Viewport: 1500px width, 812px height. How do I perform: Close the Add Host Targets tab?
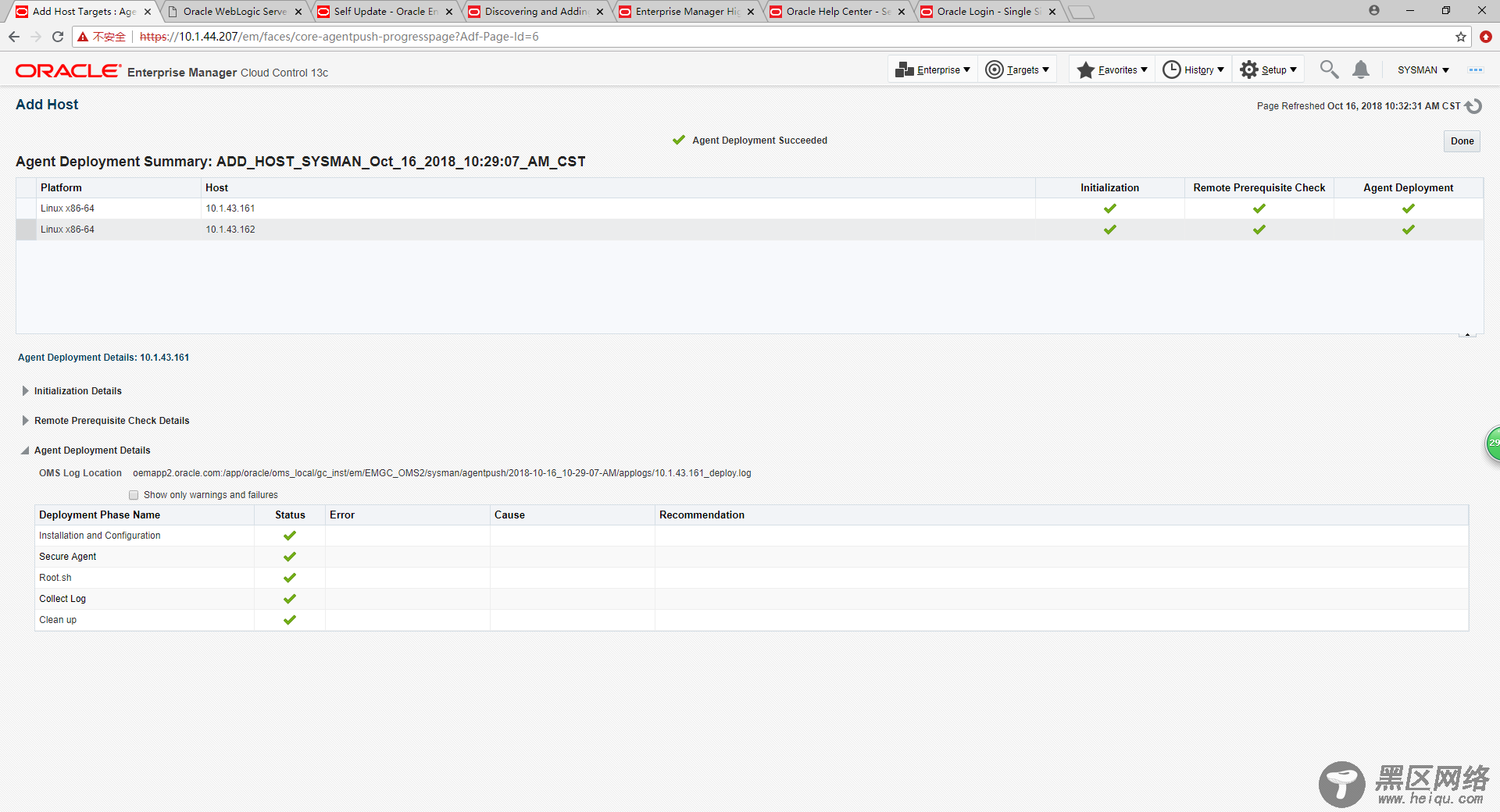coord(148,12)
